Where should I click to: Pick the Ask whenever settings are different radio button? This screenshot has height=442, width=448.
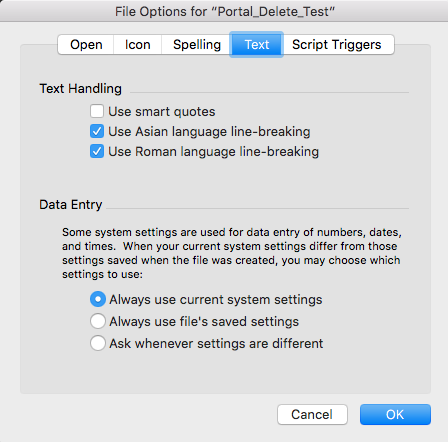[x=98, y=343]
